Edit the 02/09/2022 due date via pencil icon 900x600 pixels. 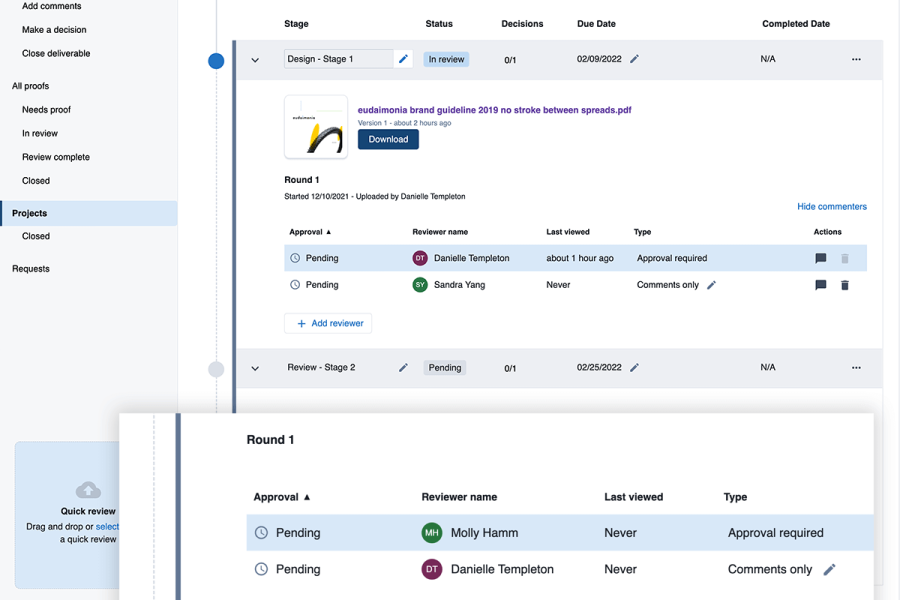click(x=636, y=59)
